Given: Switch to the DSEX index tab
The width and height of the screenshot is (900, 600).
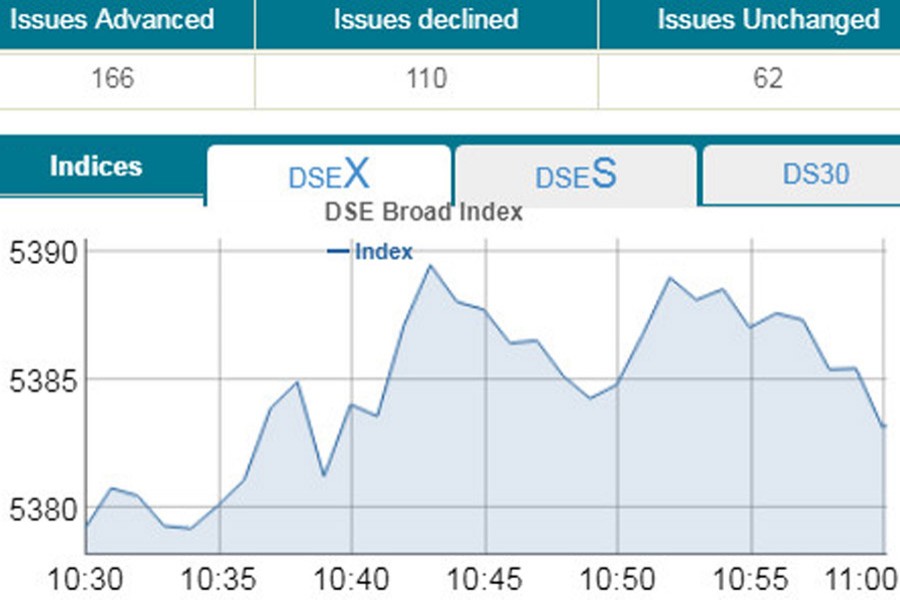Looking at the screenshot, I should [x=329, y=175].
